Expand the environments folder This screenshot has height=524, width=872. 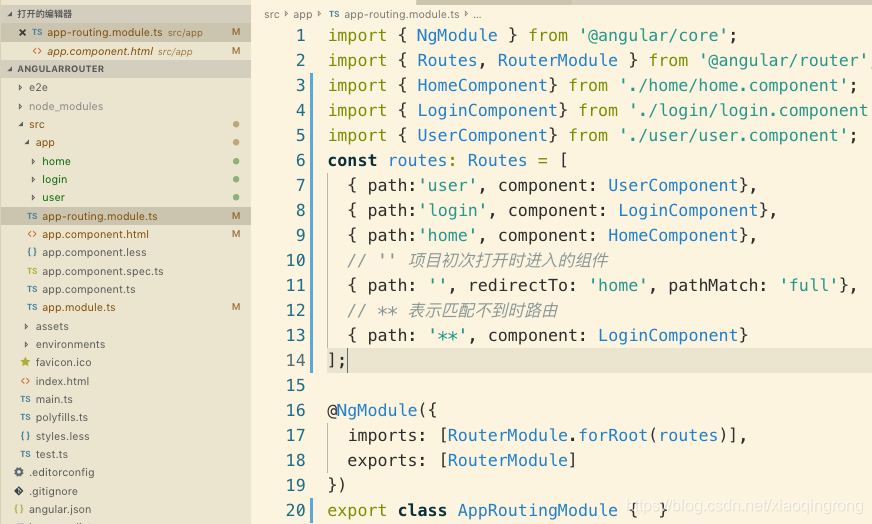(x=27, y=344)
